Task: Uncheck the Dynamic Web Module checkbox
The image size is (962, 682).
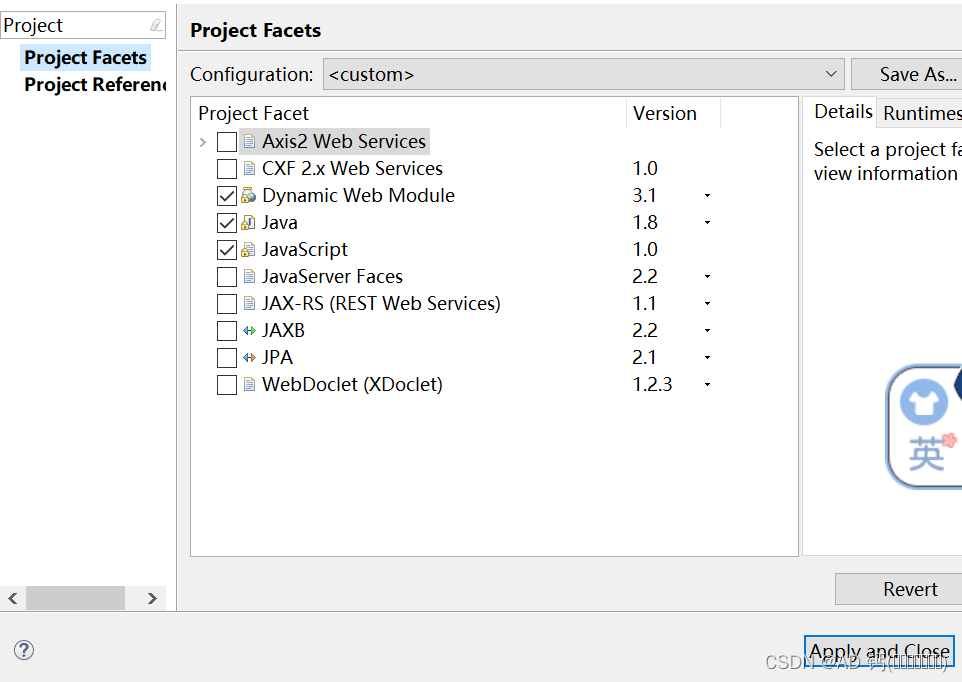Action: point(227,196)
